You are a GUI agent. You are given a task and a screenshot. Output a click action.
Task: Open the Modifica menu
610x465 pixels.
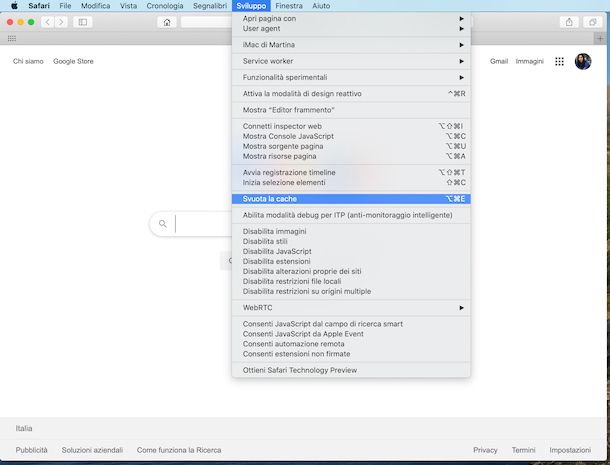click(95, 6)
